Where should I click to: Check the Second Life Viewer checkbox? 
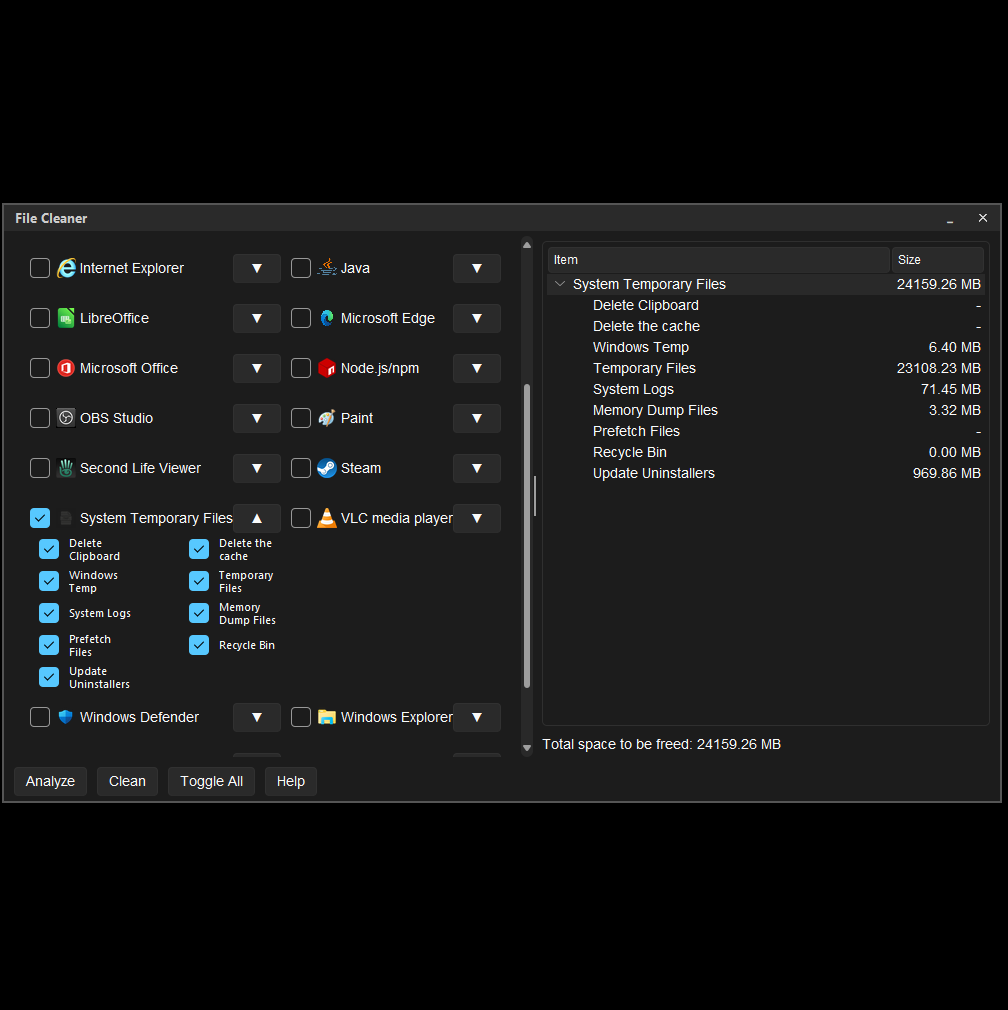click(40, 468)
